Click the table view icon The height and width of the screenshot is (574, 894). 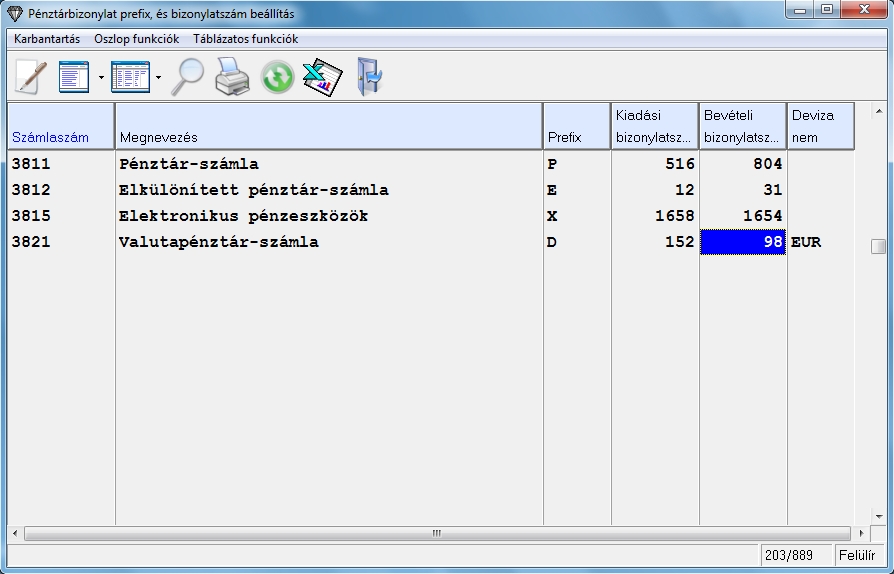click(130, 77)
